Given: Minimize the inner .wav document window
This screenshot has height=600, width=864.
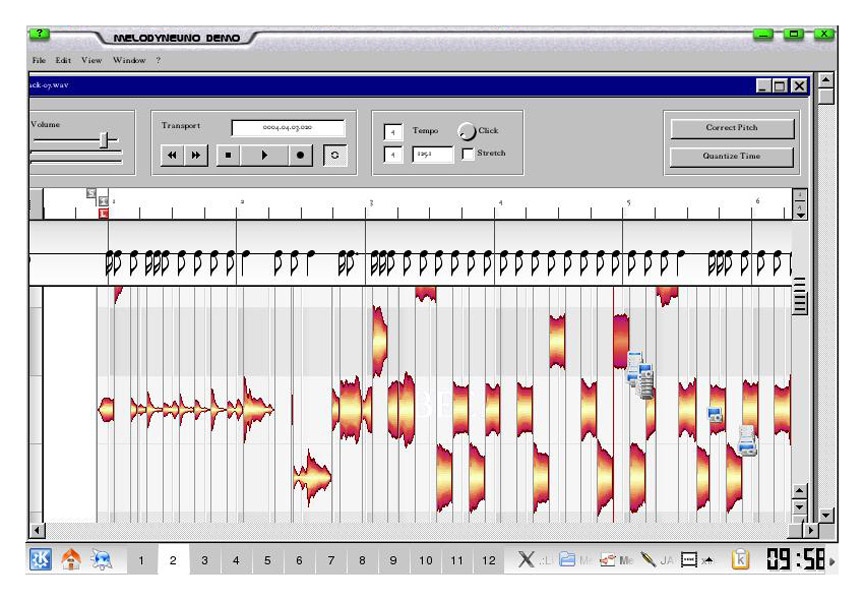Looking at the screenshot, I should point(763,85).
